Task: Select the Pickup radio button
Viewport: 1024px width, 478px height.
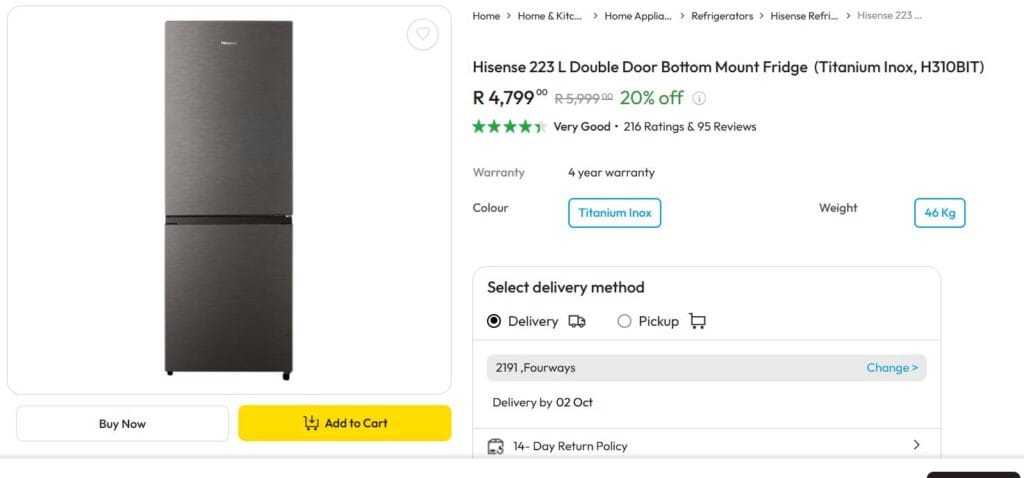Action: coord(624,321)
